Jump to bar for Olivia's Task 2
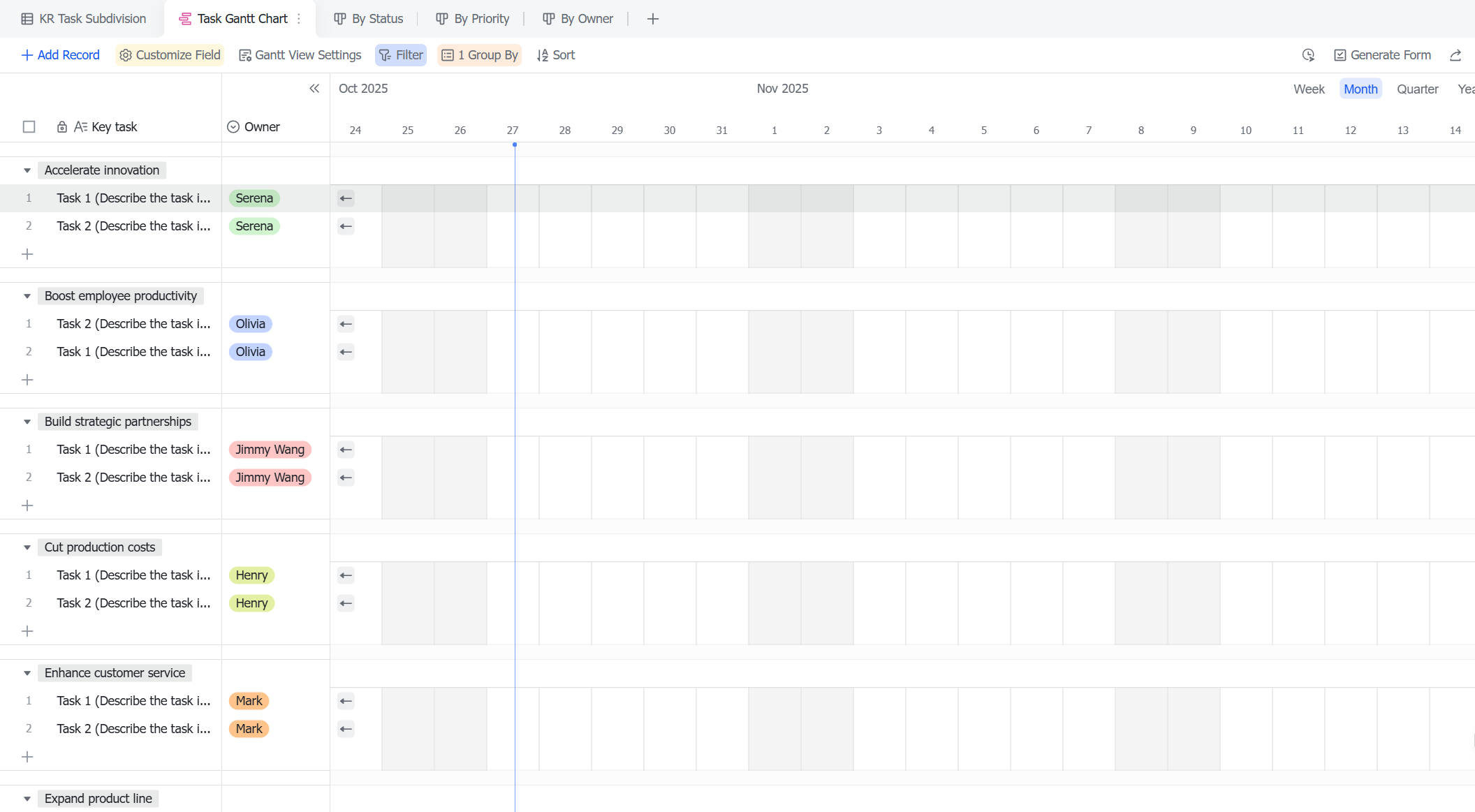 346,324
